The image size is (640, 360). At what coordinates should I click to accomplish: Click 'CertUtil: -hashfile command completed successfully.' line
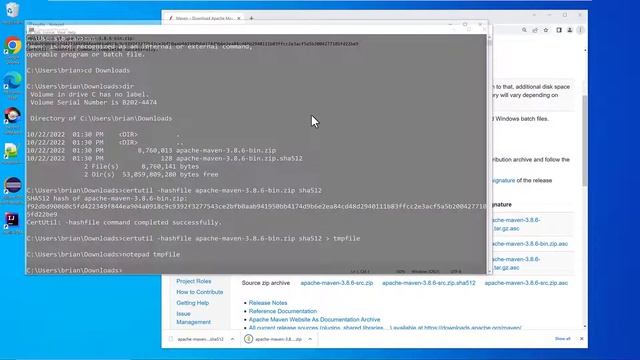124,222
